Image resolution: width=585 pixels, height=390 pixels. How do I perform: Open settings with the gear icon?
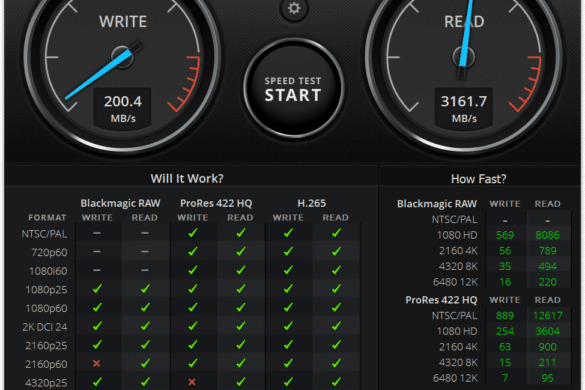click(x=294, y=8)
